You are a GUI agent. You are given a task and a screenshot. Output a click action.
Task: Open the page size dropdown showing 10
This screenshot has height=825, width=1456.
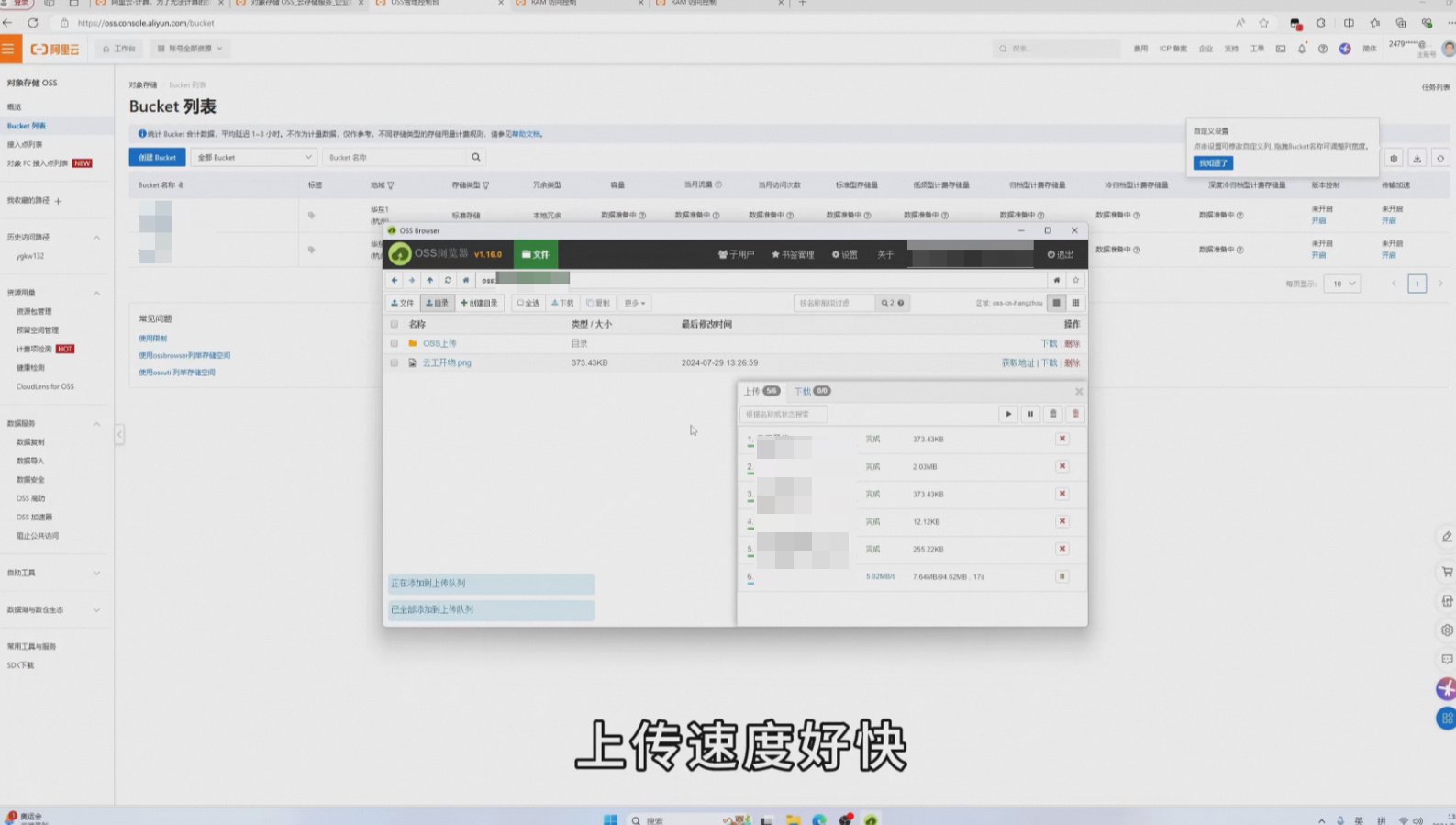coord(1341,284)
